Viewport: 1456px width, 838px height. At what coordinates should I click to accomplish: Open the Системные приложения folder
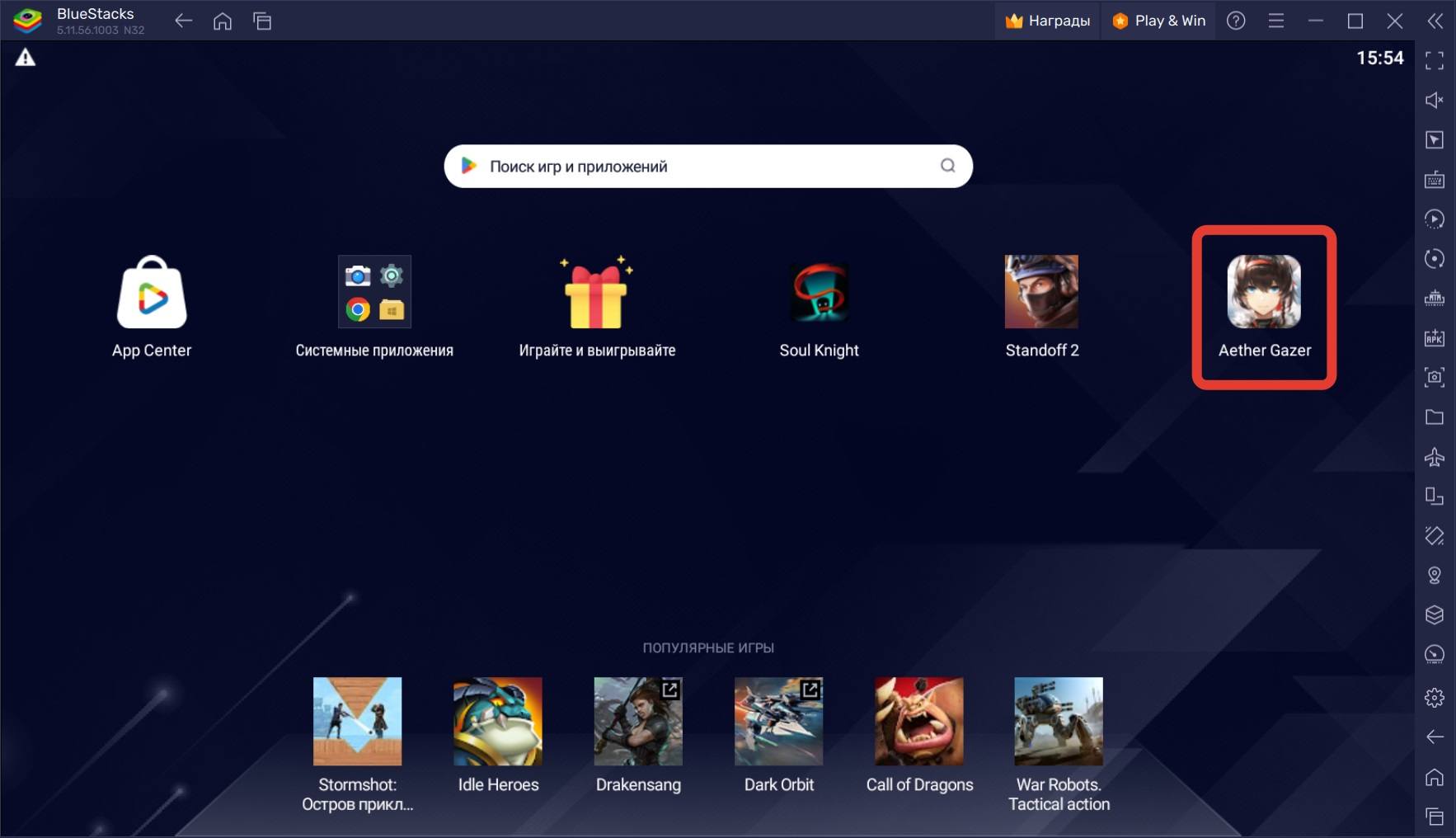click(x=374, y=292)
